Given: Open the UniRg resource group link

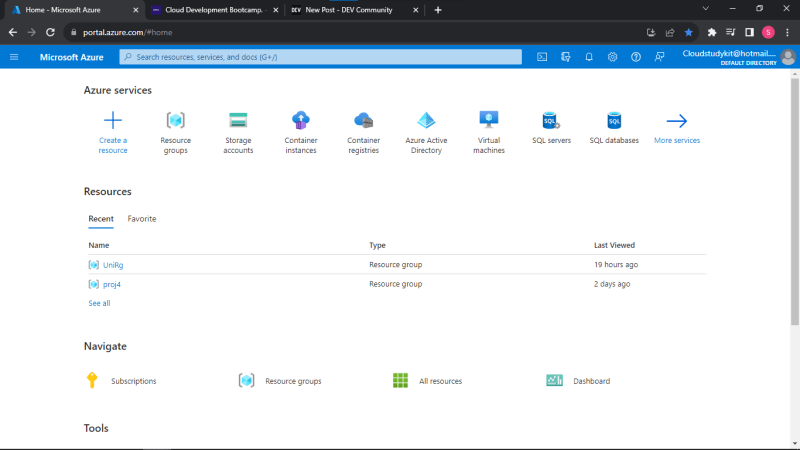Looking at the screenshot, I should click(x=113, y=265).
